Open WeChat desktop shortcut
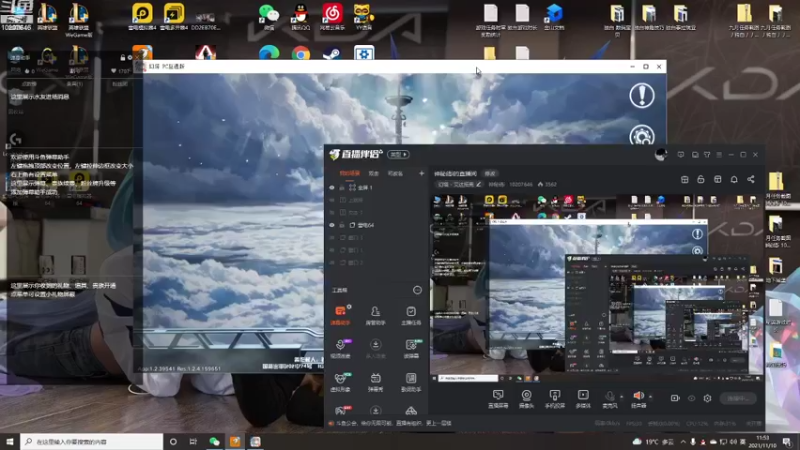 tap(269, 16)
